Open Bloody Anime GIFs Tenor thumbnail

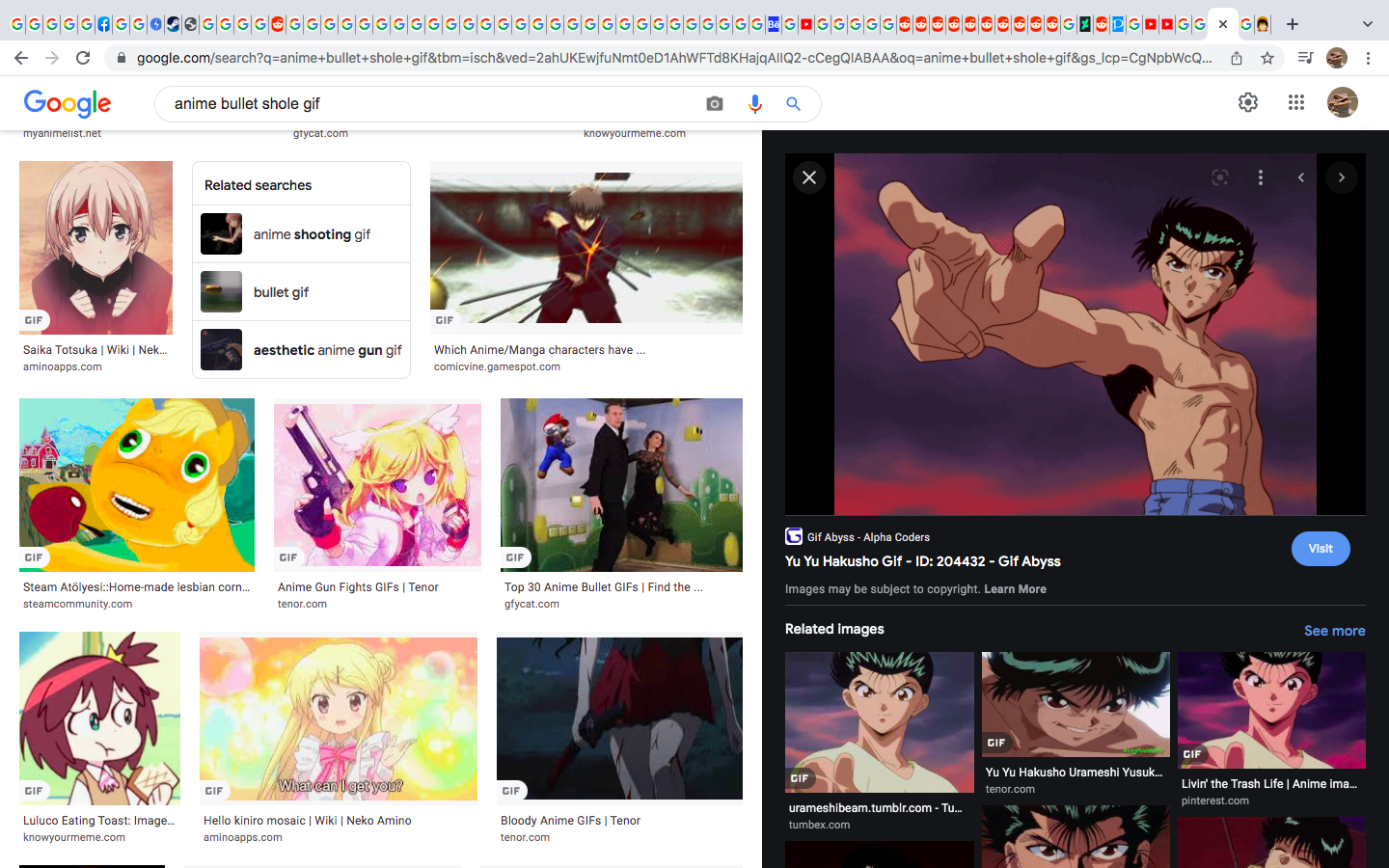pos(619,719)
